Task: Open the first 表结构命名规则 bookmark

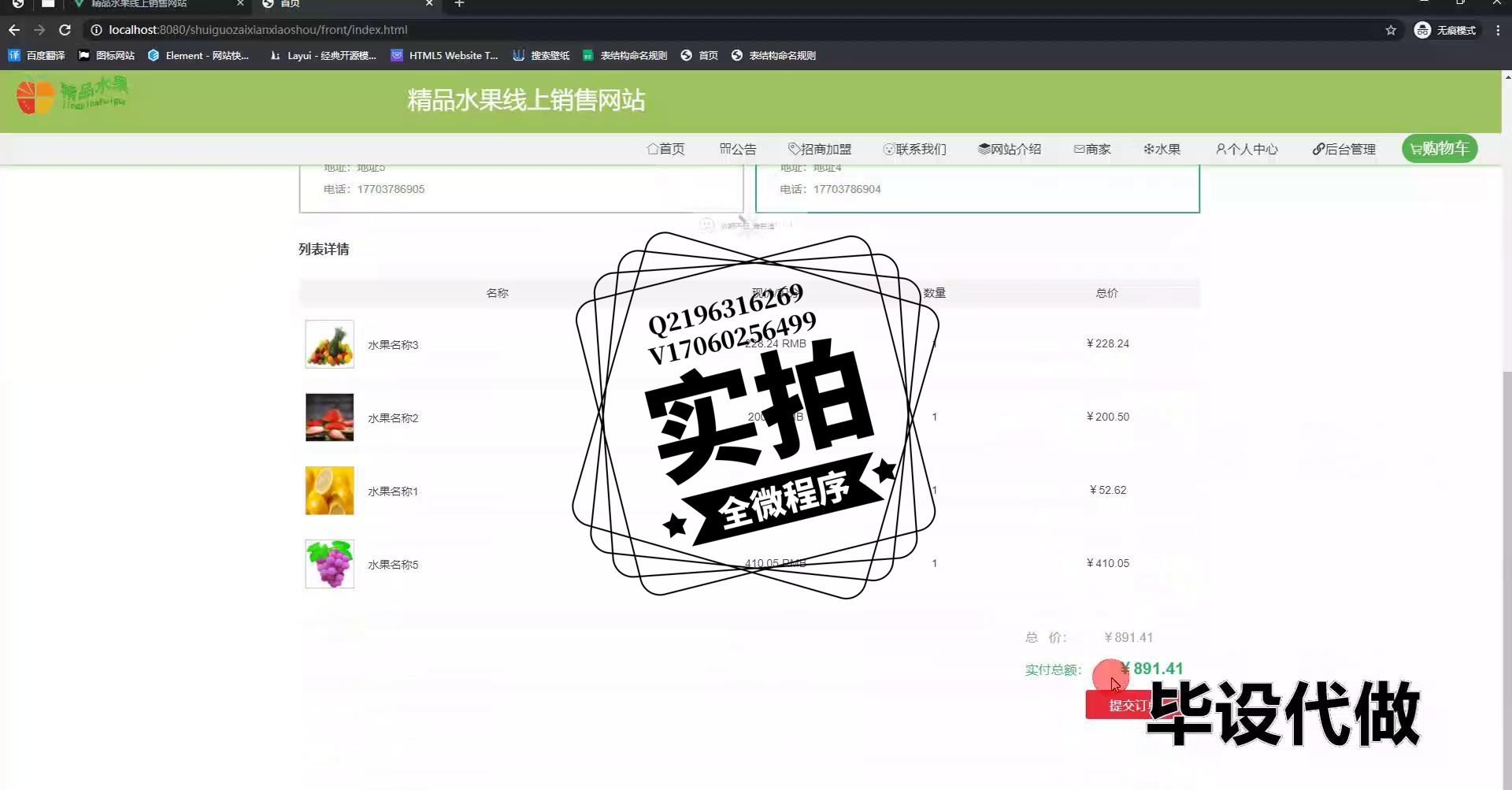Action: [625, 55]
